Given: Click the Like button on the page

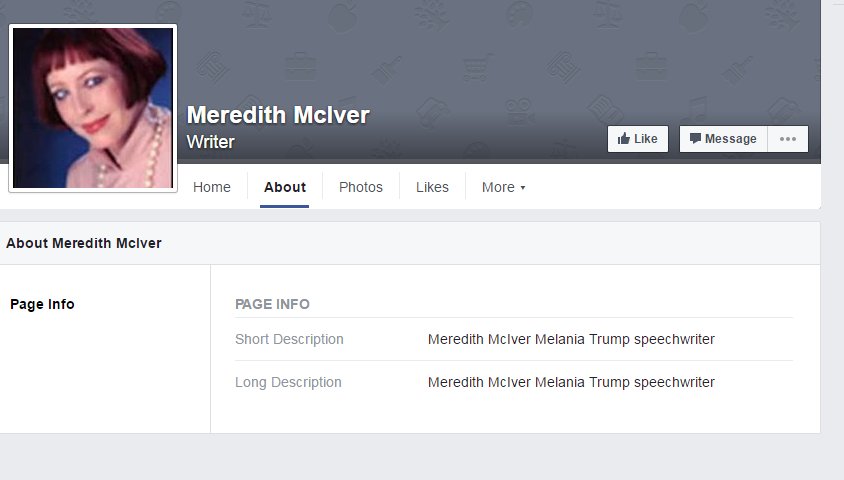Looking at the screenshot, I should 638,139.
